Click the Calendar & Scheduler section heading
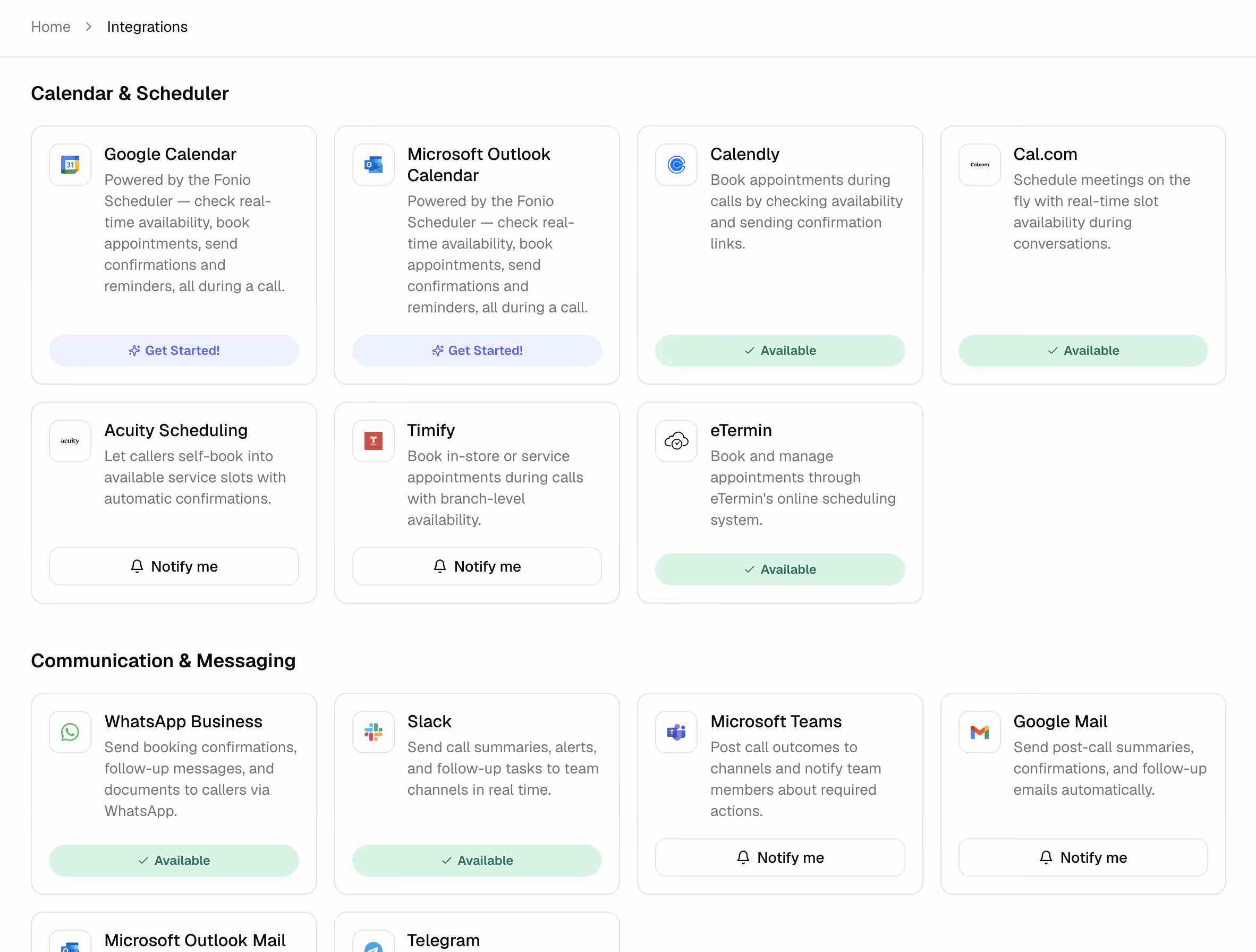The image size is (1256, 952). 130,93
